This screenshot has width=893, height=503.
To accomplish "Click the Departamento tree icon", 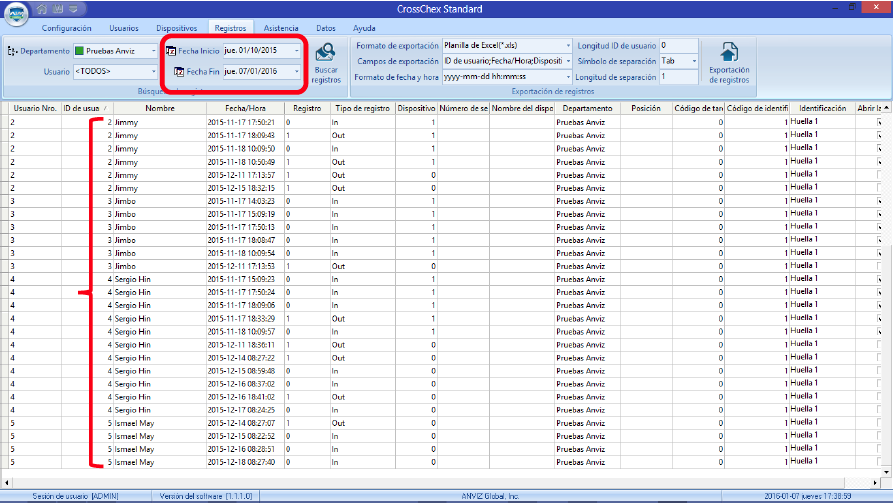I will 13,51.
